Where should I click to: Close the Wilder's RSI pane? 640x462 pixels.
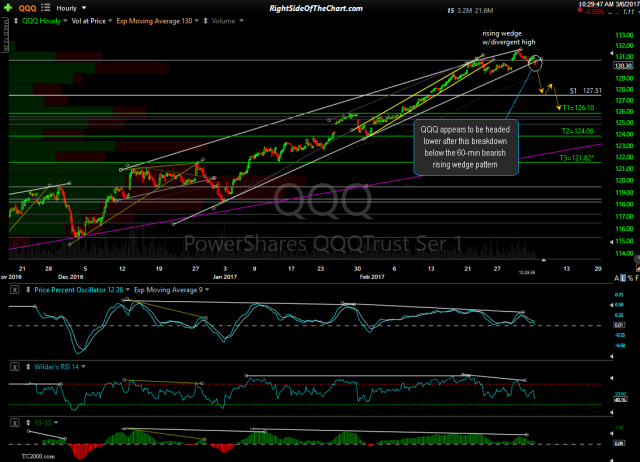coord(15,367)
